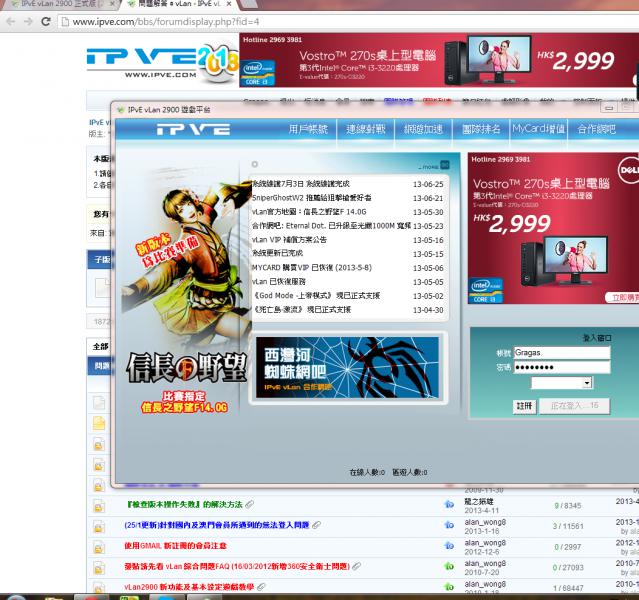The width and height of the screenshot is (639, 600).
Task: Click green 'to' icon in 綜合問題FAQ row
Action: point(449,566)
